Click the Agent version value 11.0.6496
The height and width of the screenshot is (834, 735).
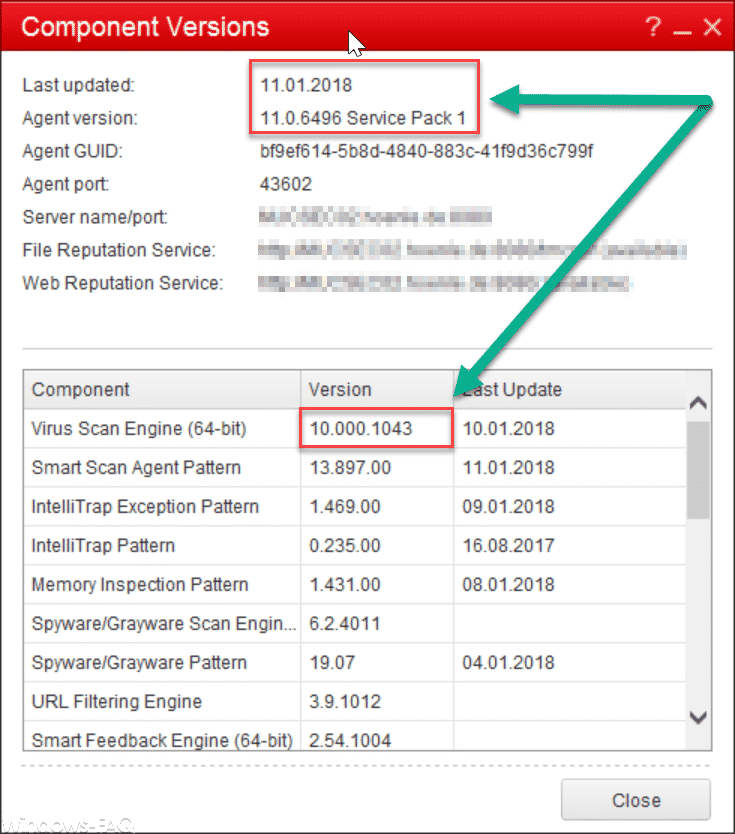tap(363, 118)
